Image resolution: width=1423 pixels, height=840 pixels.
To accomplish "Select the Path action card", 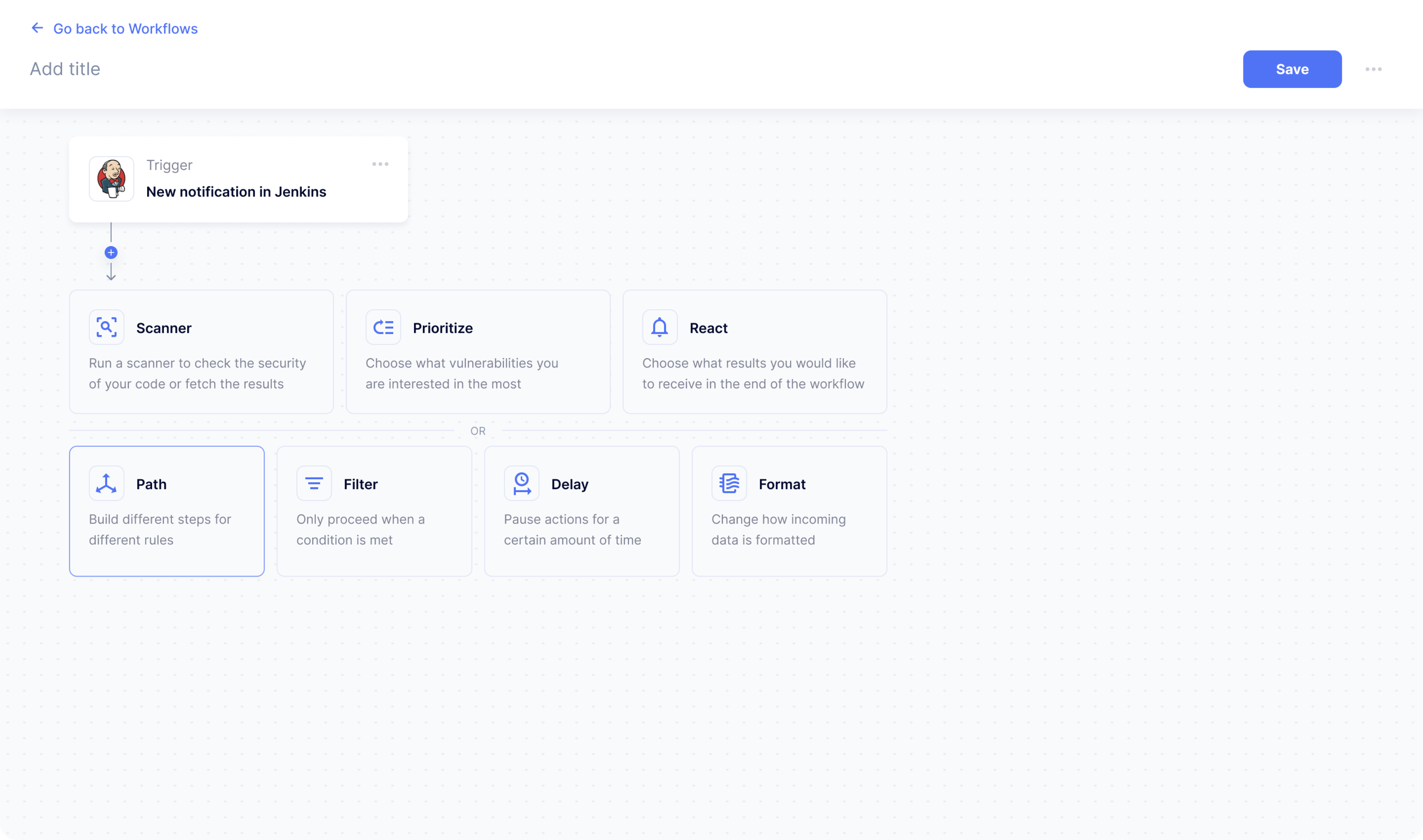I will coord(166,511).
